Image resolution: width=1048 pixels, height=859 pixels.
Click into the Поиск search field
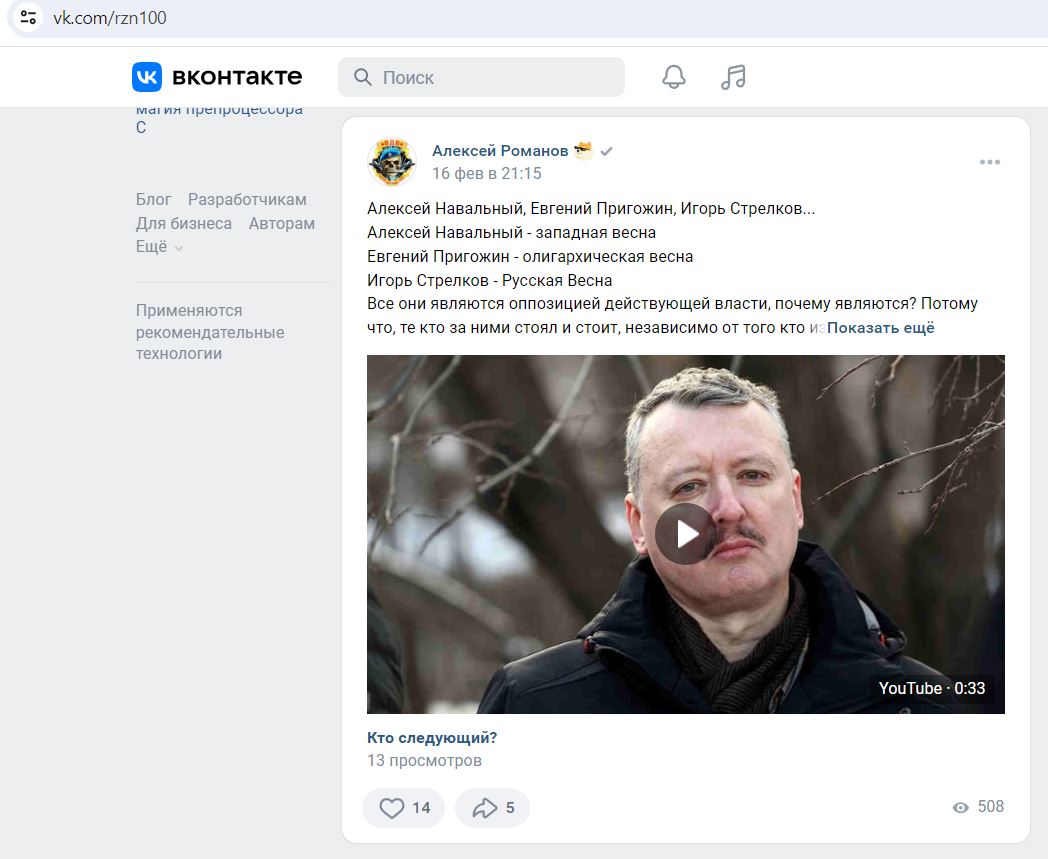coord(481,77)
